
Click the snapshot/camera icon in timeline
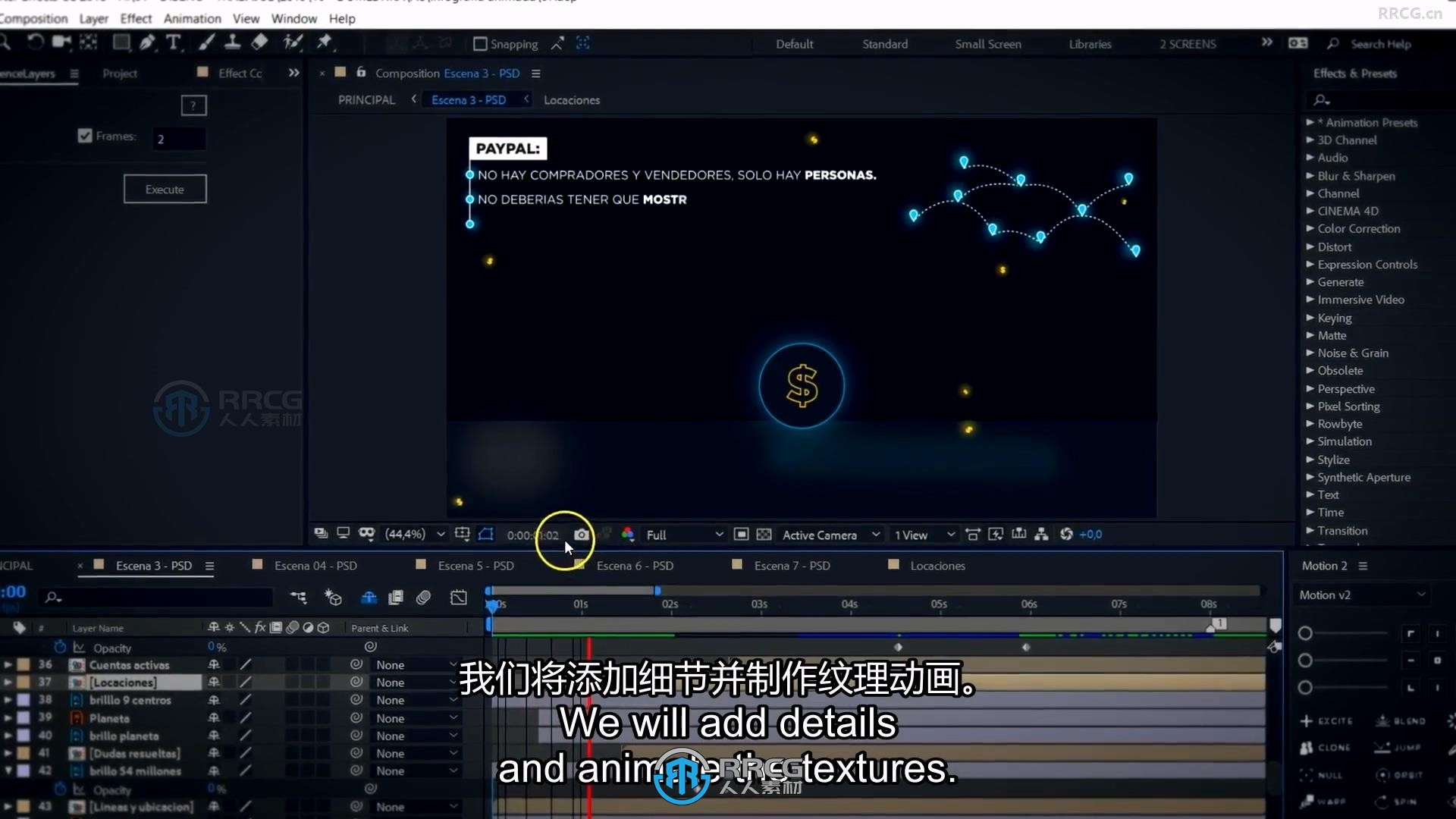580,533
